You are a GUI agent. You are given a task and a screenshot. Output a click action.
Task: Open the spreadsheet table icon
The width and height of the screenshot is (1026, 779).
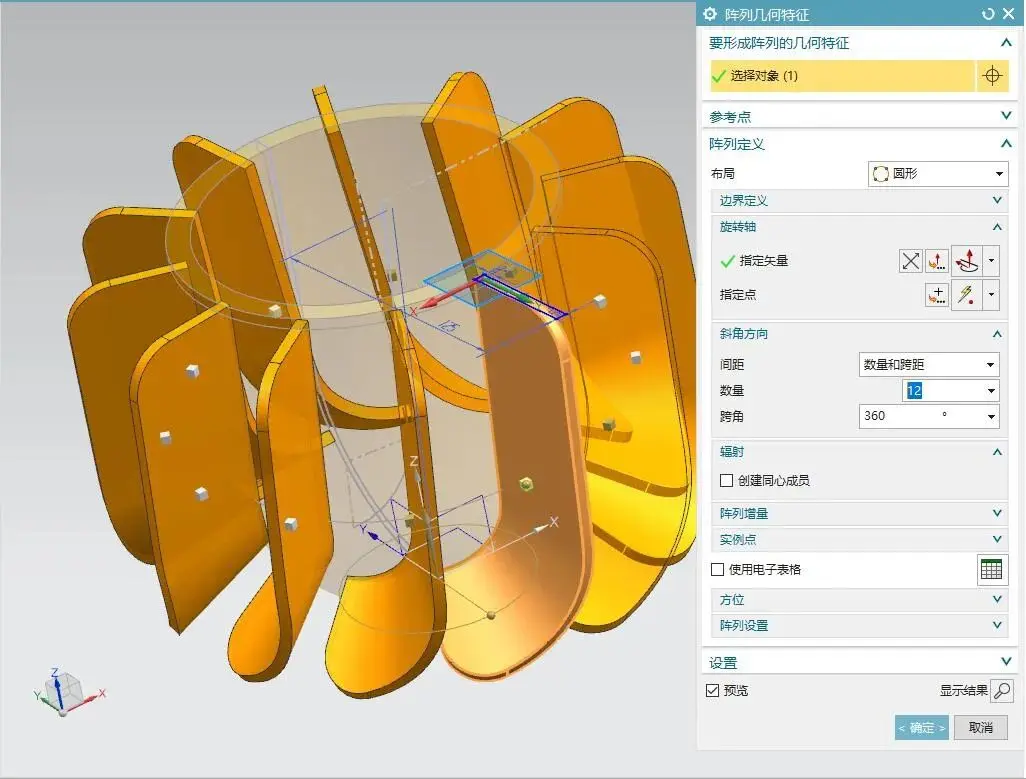click(x=991, y=570)
